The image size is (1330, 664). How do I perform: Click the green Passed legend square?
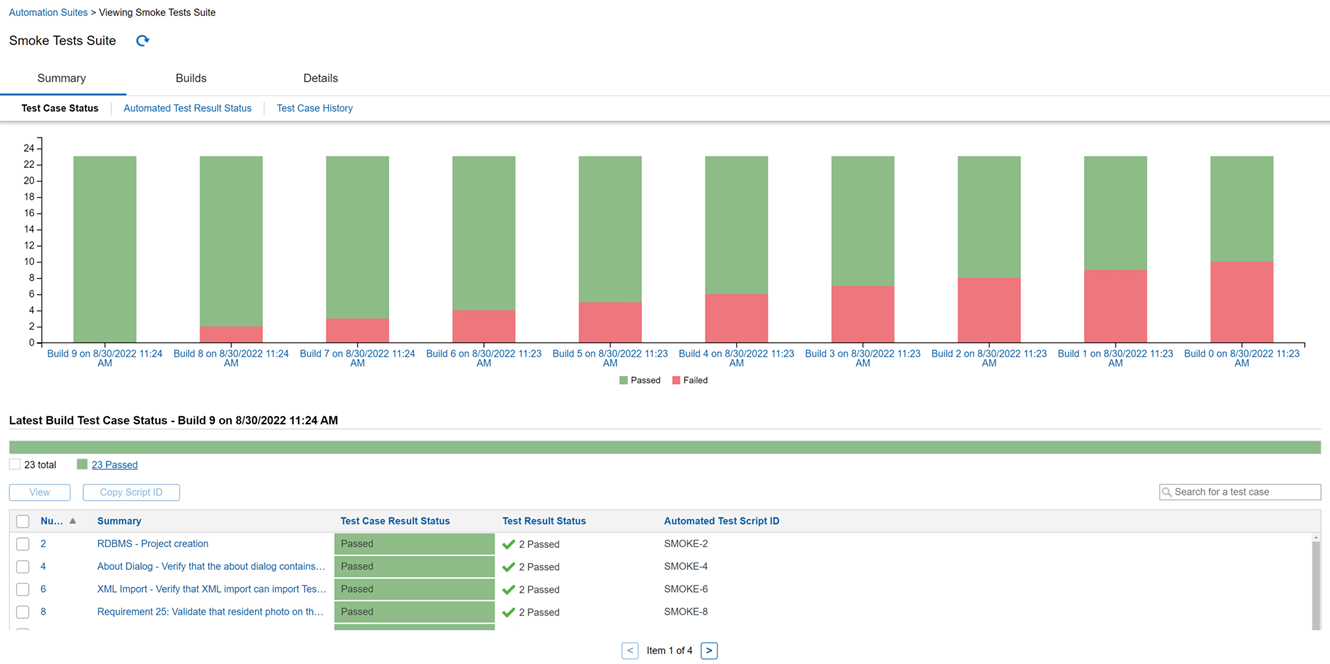623,380
